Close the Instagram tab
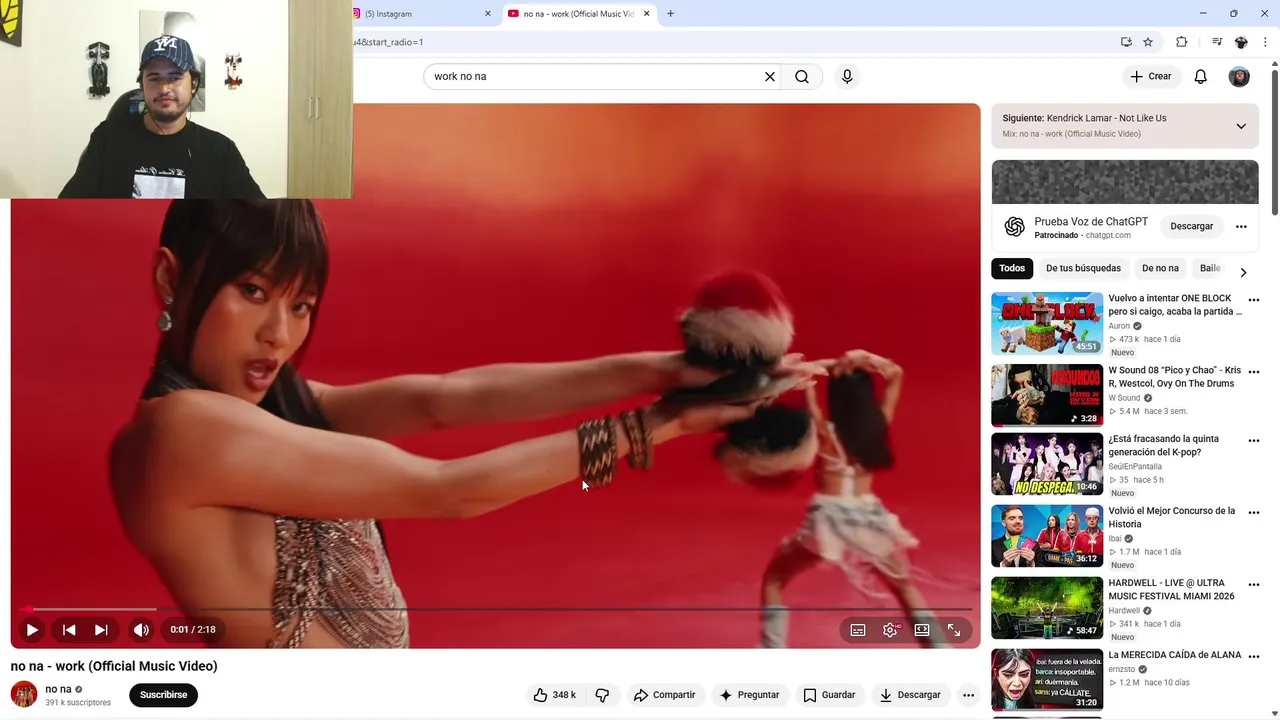 point(488,14)
